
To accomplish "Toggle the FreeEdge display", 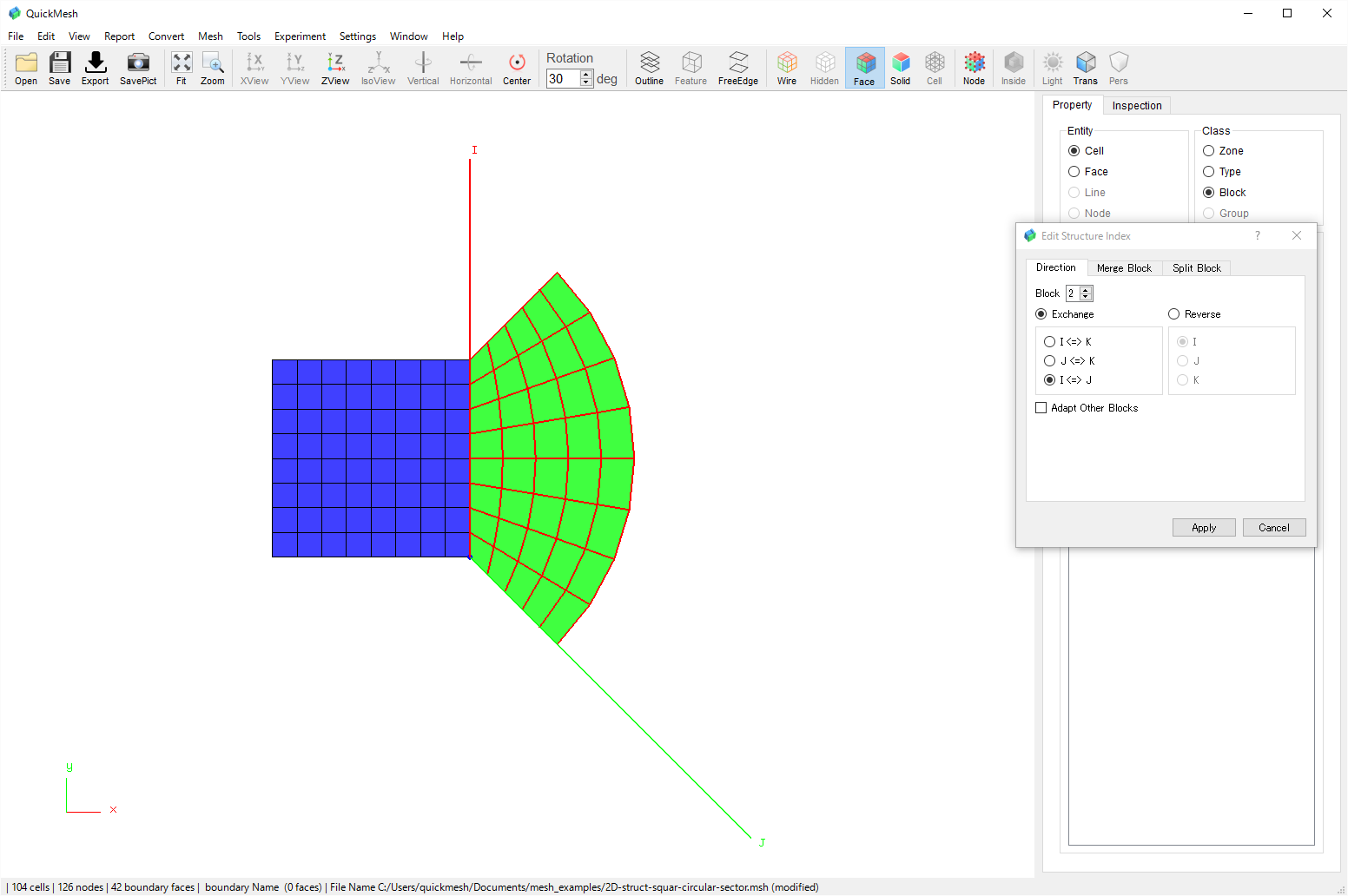I will [738, 68].
